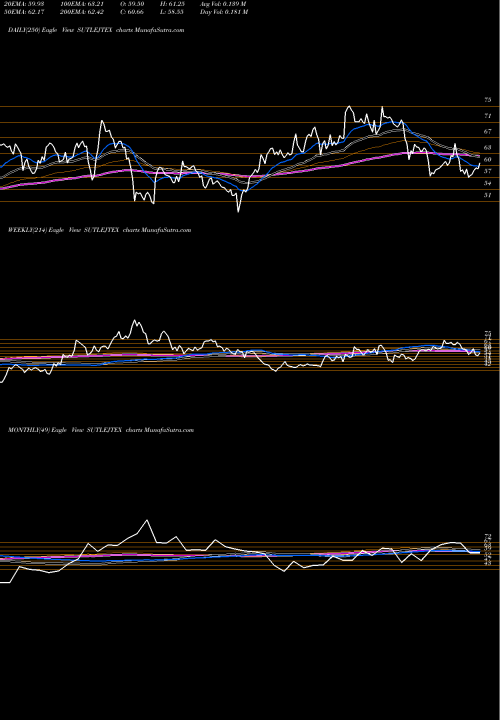The width and height of the screenshot is (500, 720).
Task: Select the 200EMA value readout
Action: coord(84,12)
